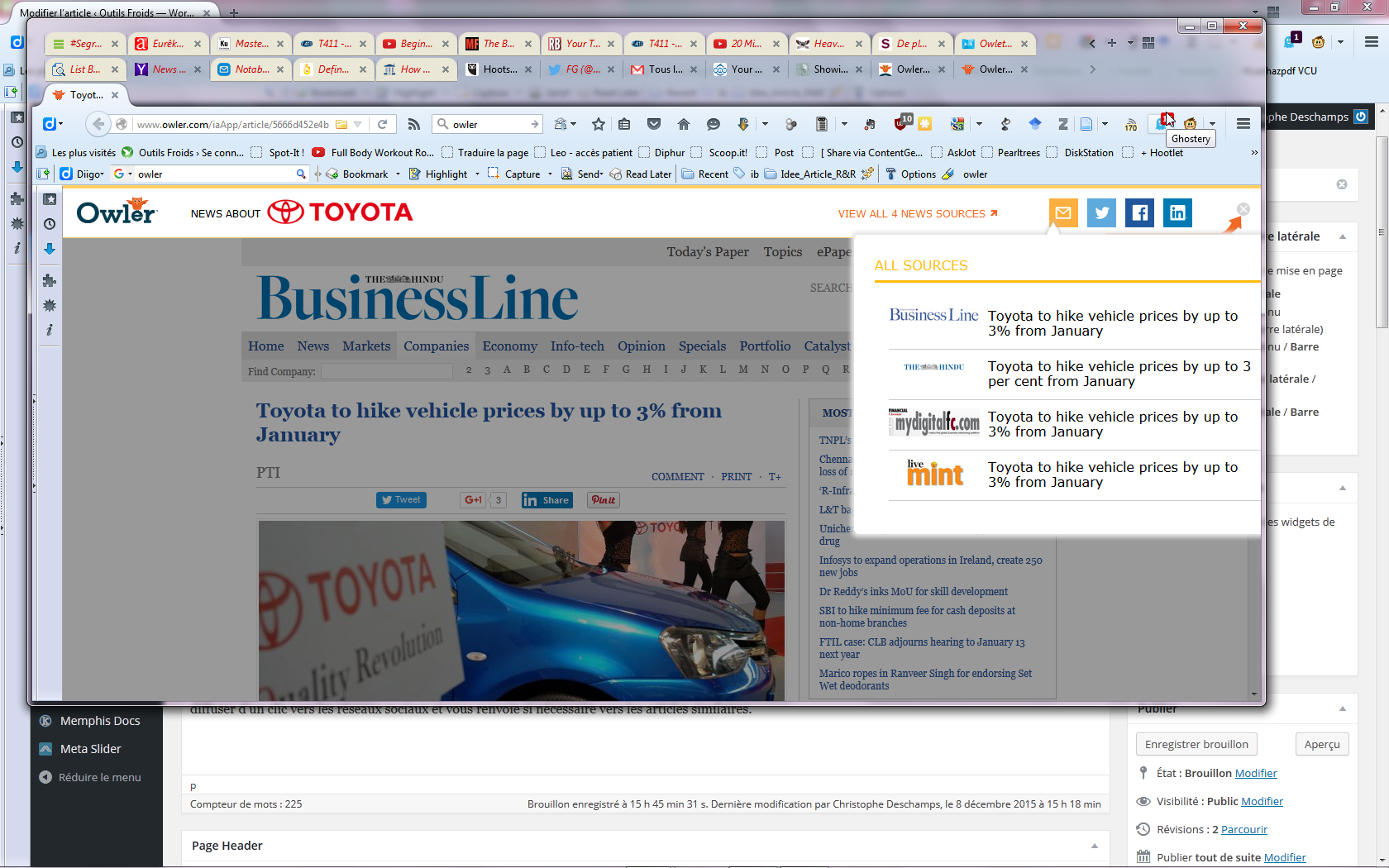Screen dimensions: 1389x868
Task: Switch to the Begin... YouTube tab
Action: [x=416, y=44]
